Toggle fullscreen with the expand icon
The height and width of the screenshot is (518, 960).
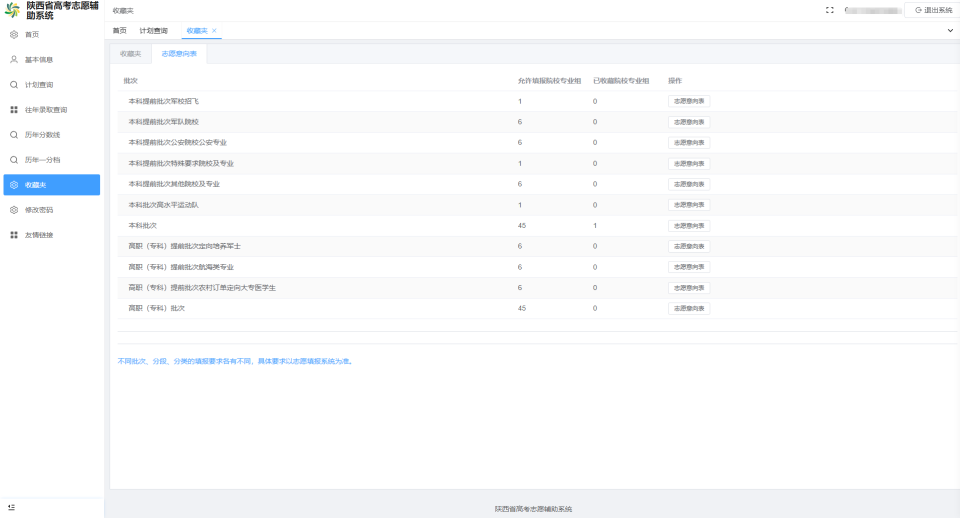(830, 10)
